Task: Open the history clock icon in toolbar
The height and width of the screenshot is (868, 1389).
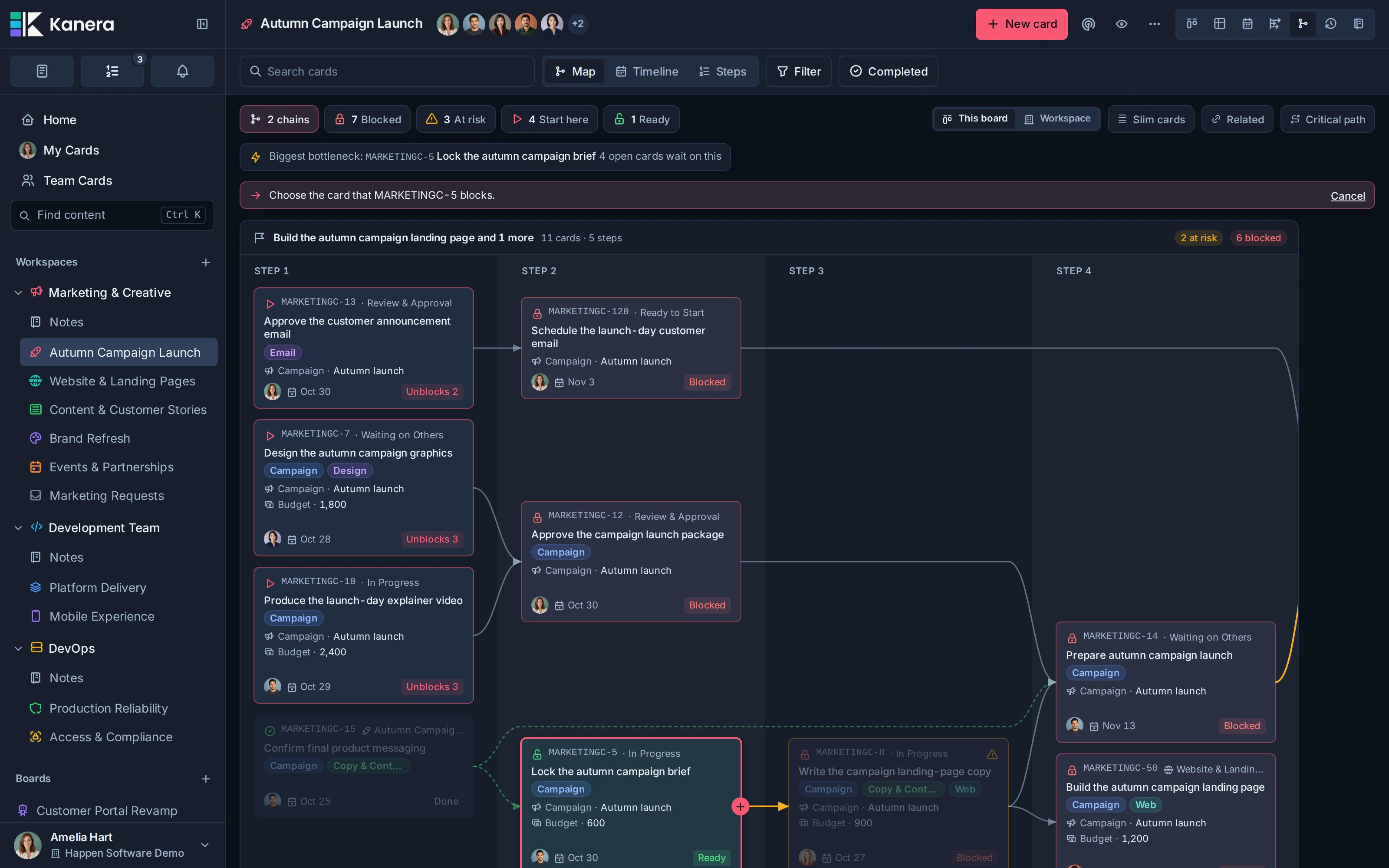Action: tap(1330, 23)
